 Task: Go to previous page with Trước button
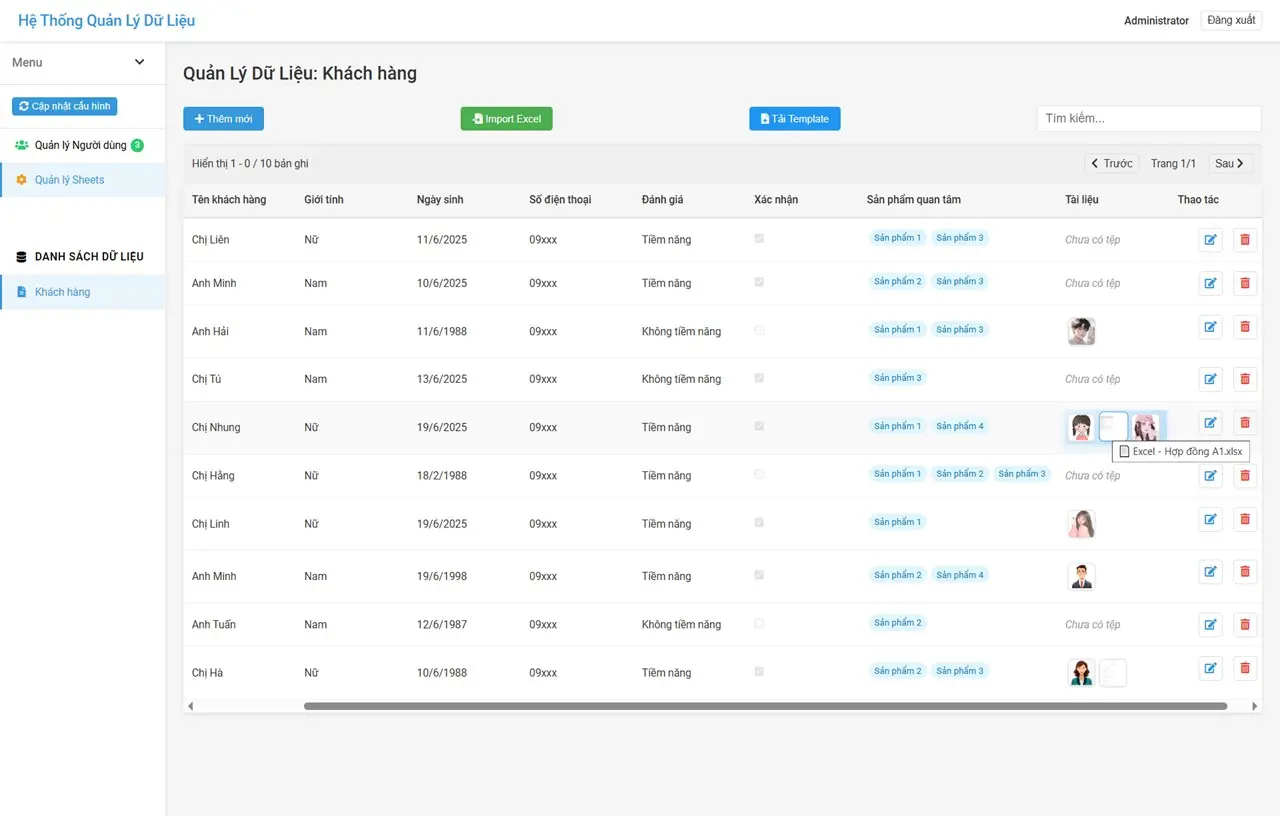coord(1112,163)
